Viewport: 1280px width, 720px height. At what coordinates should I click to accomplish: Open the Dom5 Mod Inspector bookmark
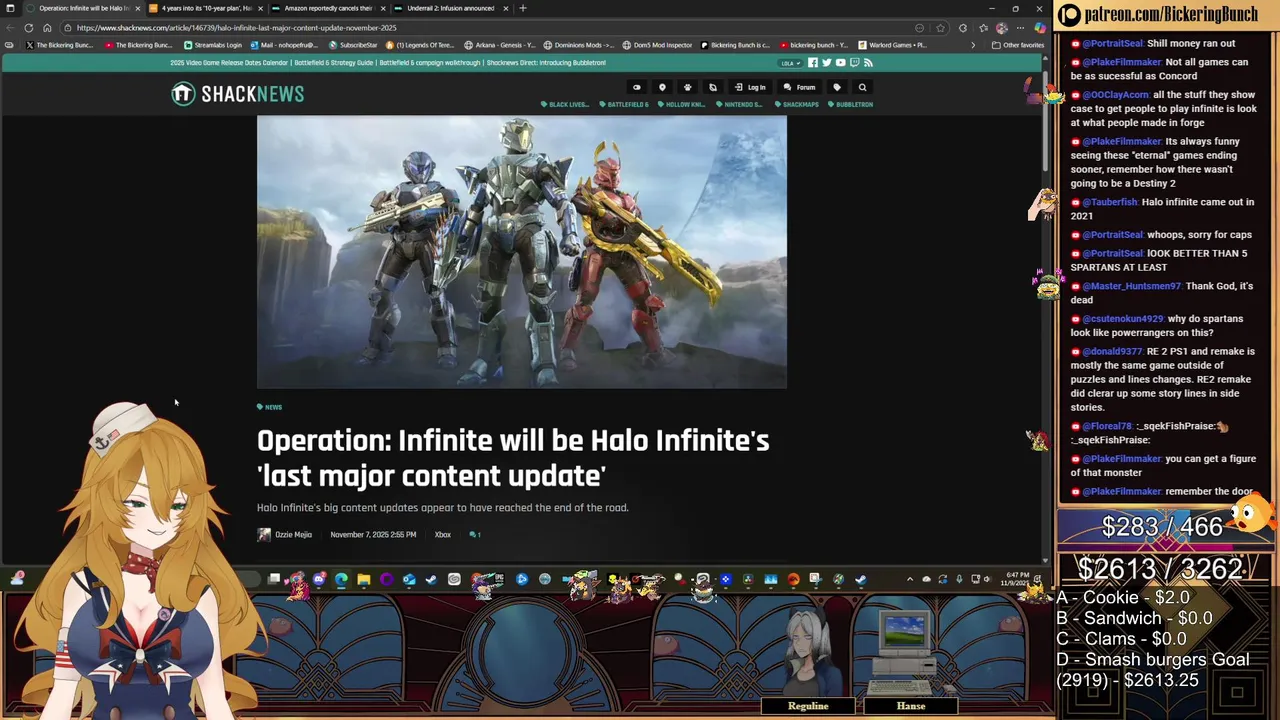click(x=656, y=45)
